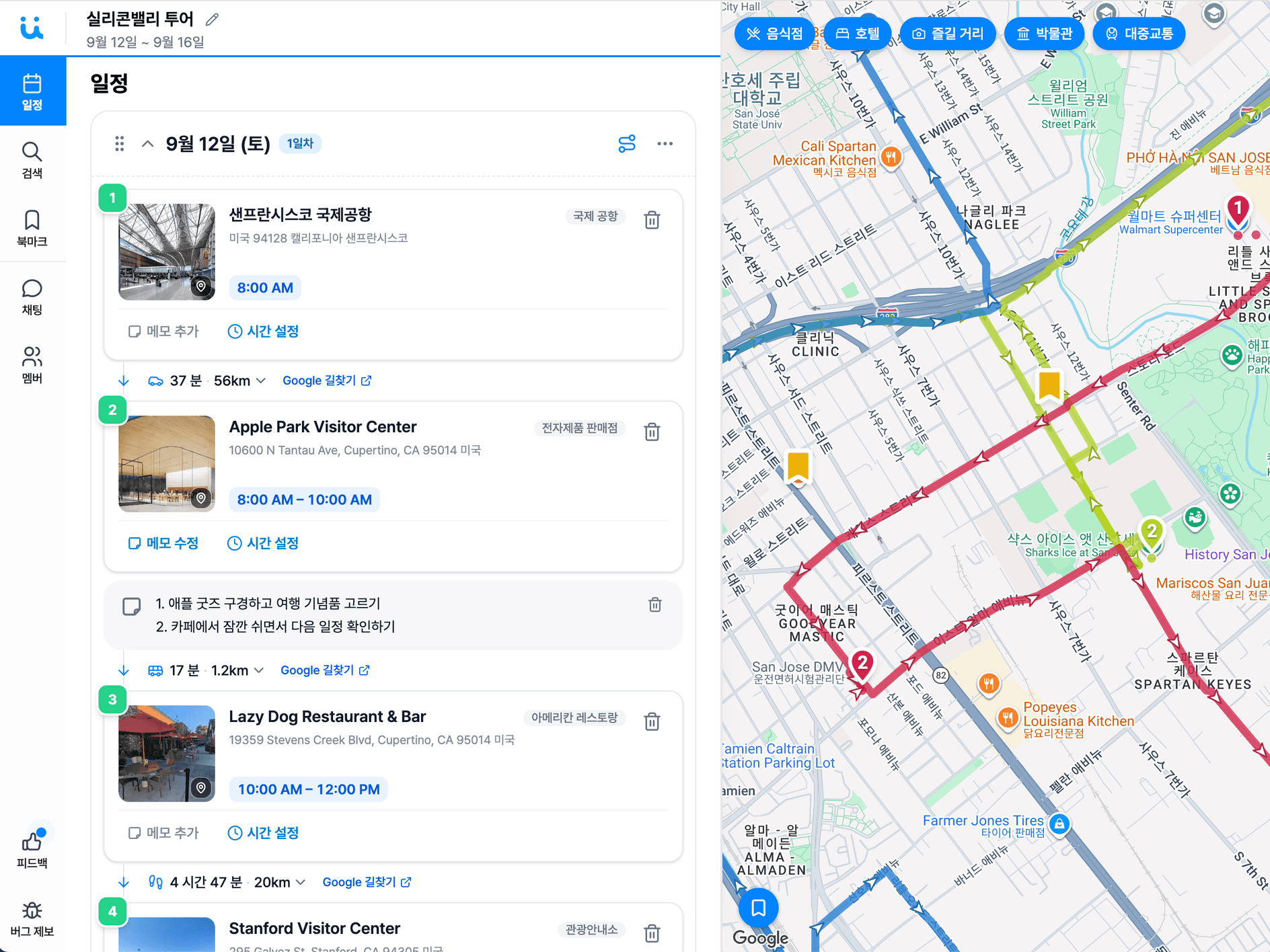1270x952 pixels.
Task: Select the 일정 schedule sidebar tab
Action: 32,91
